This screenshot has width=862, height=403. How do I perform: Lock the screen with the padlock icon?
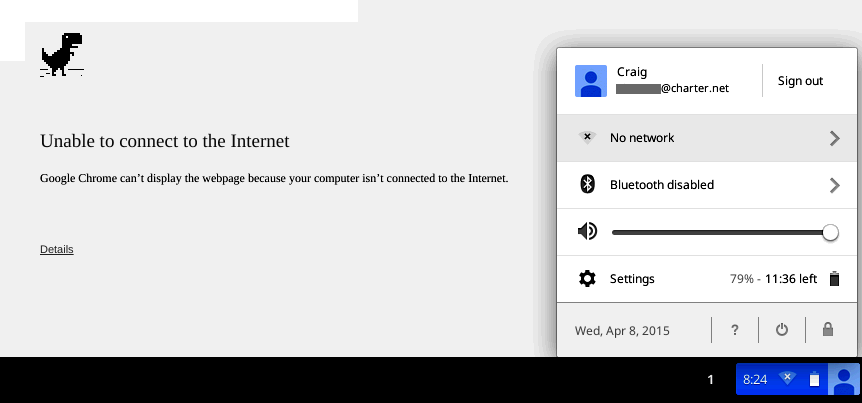tap(828, 330)
